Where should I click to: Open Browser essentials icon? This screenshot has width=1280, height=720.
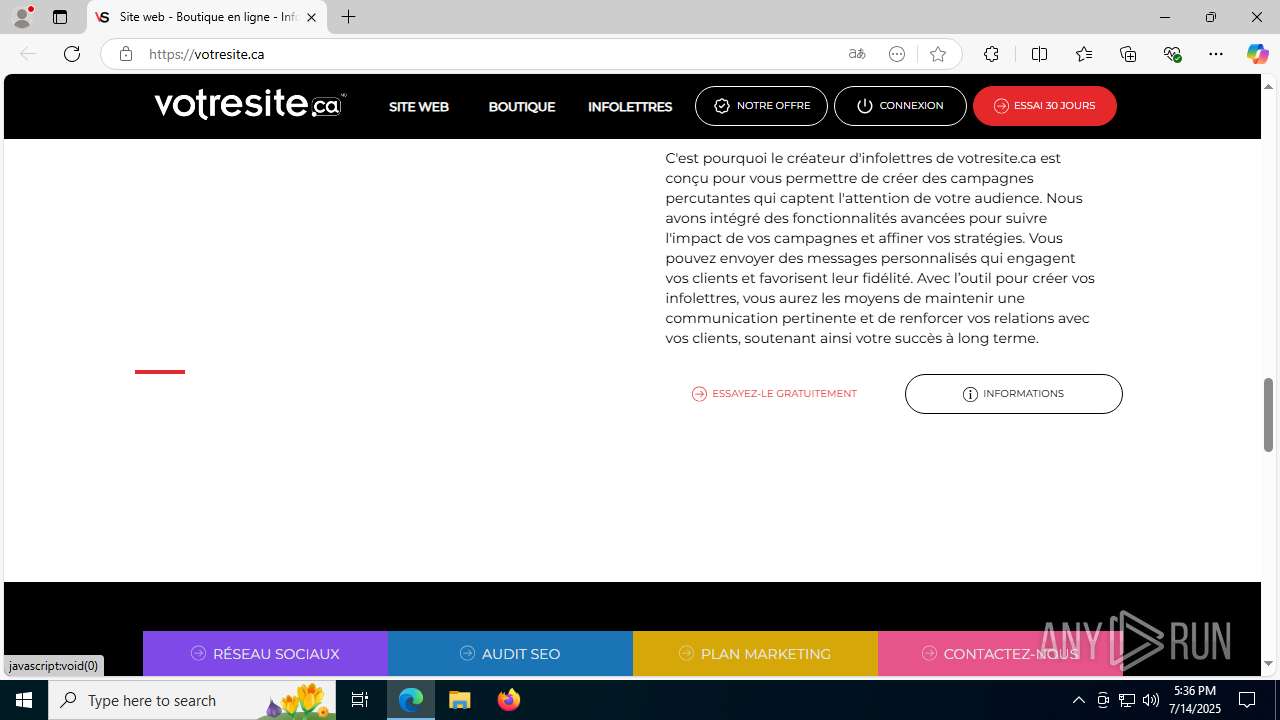pos(1173,54)
